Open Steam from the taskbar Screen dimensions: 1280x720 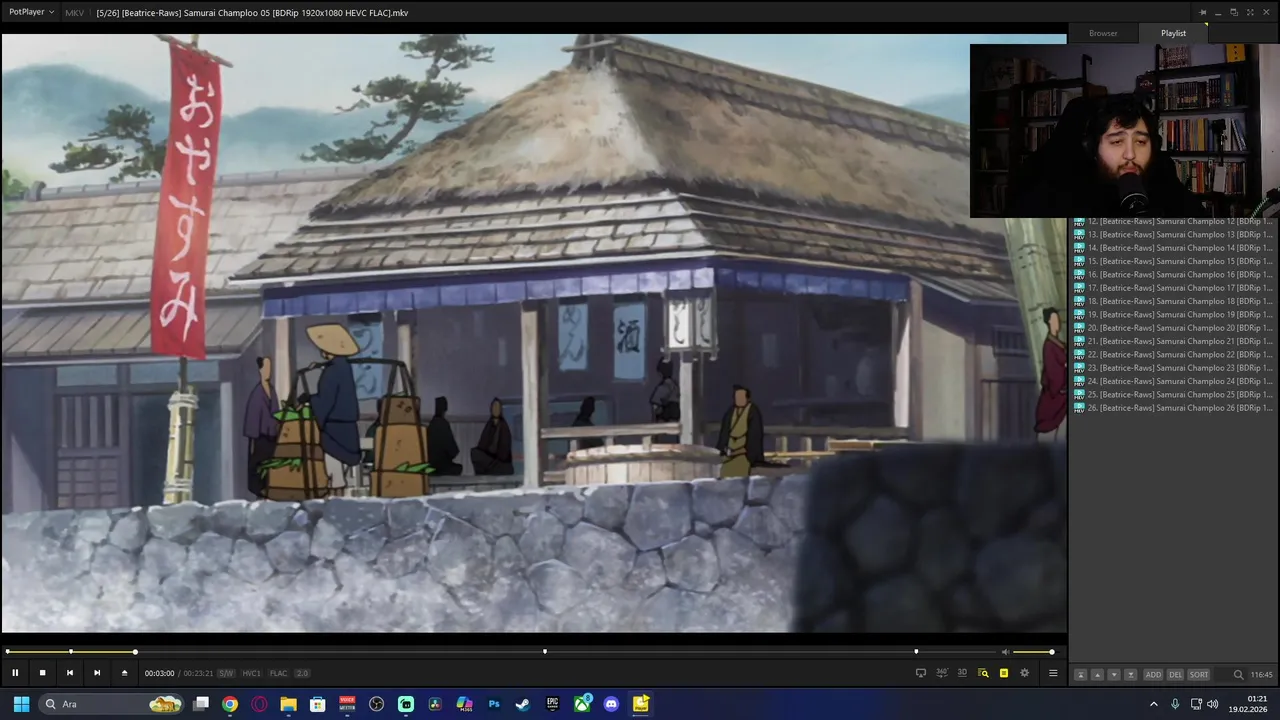pos(523,704)
